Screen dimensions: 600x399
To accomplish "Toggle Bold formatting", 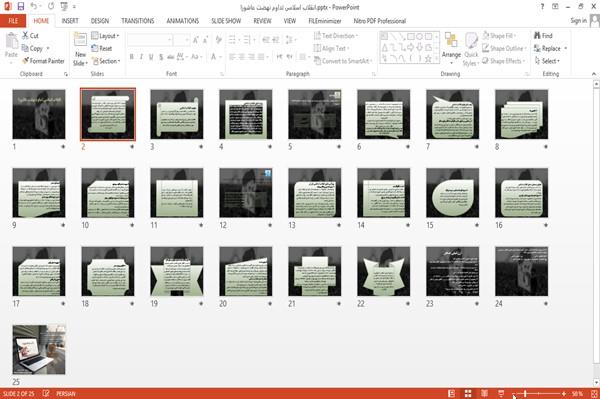I will coord(132,57).
